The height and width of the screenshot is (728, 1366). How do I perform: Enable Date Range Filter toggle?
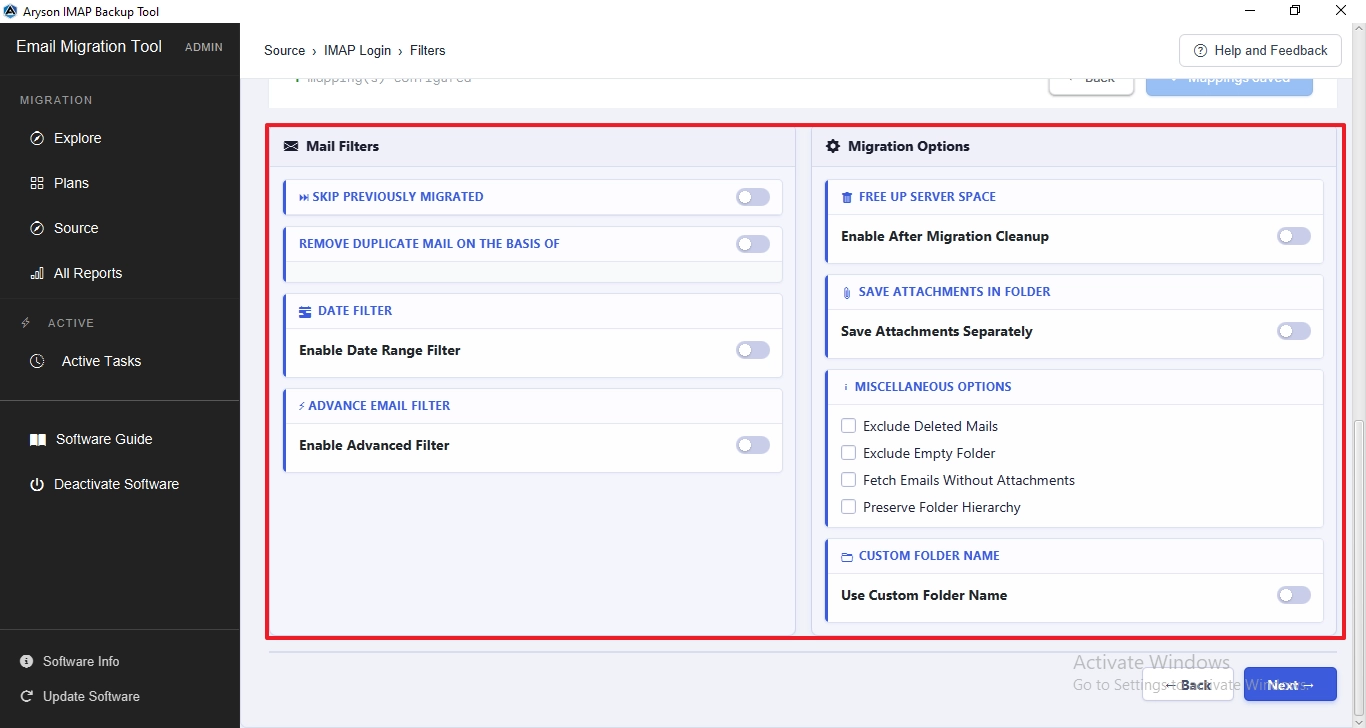[x=753, y=350]
